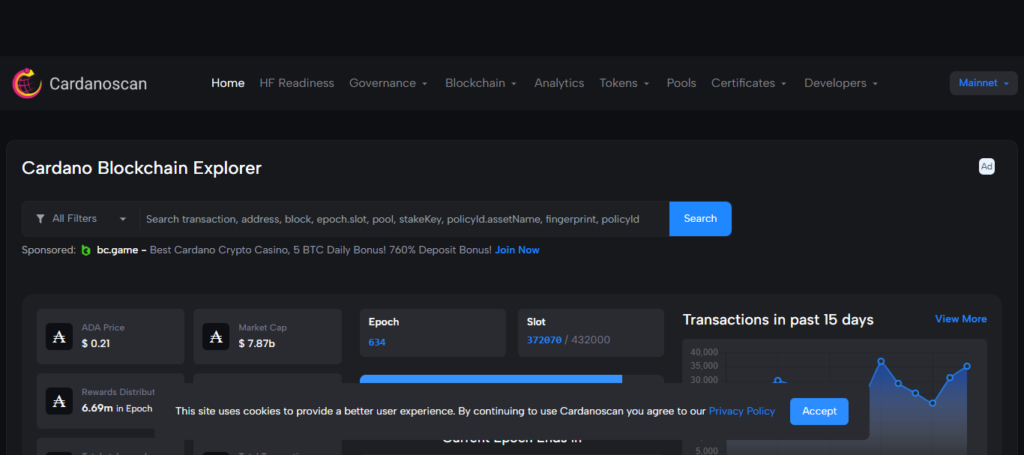Focus the search transaction input field
The width and height of the screenshot is (1024, 455).
(405, 219)
